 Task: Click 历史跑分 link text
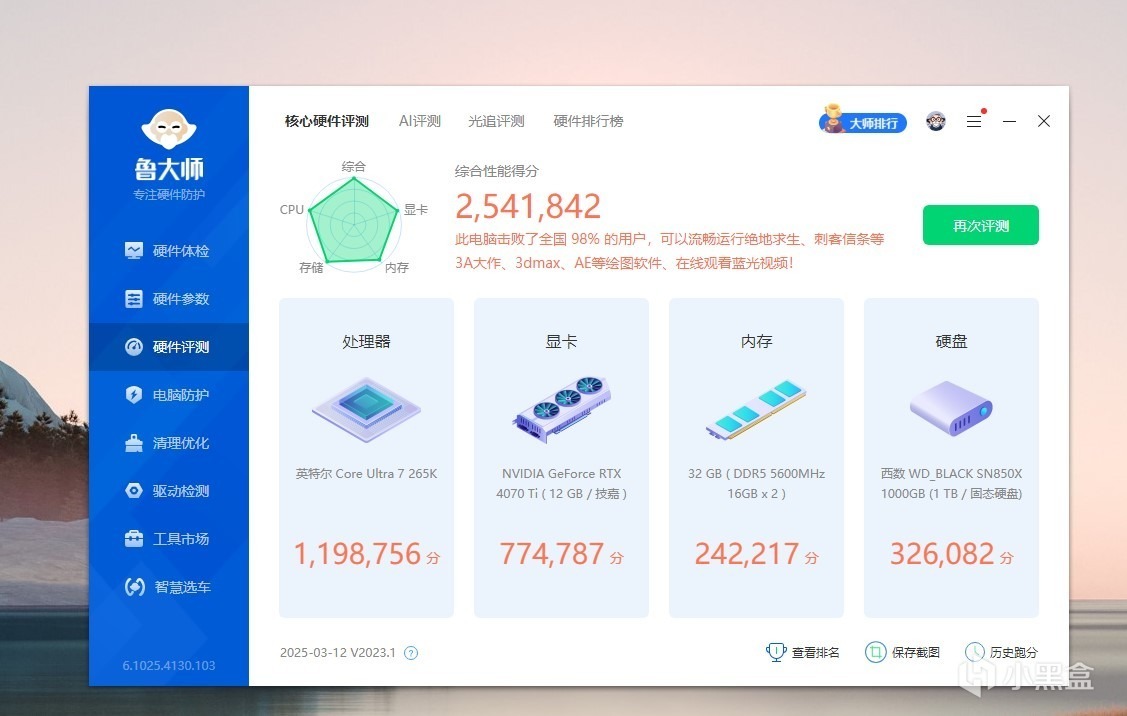[x=1013, y=652]
